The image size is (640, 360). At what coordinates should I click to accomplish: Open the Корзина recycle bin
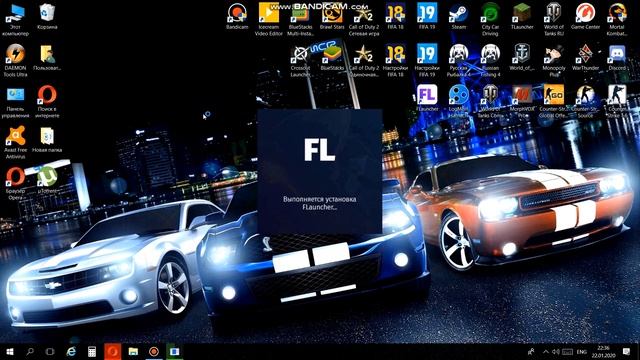coord(47,16)
